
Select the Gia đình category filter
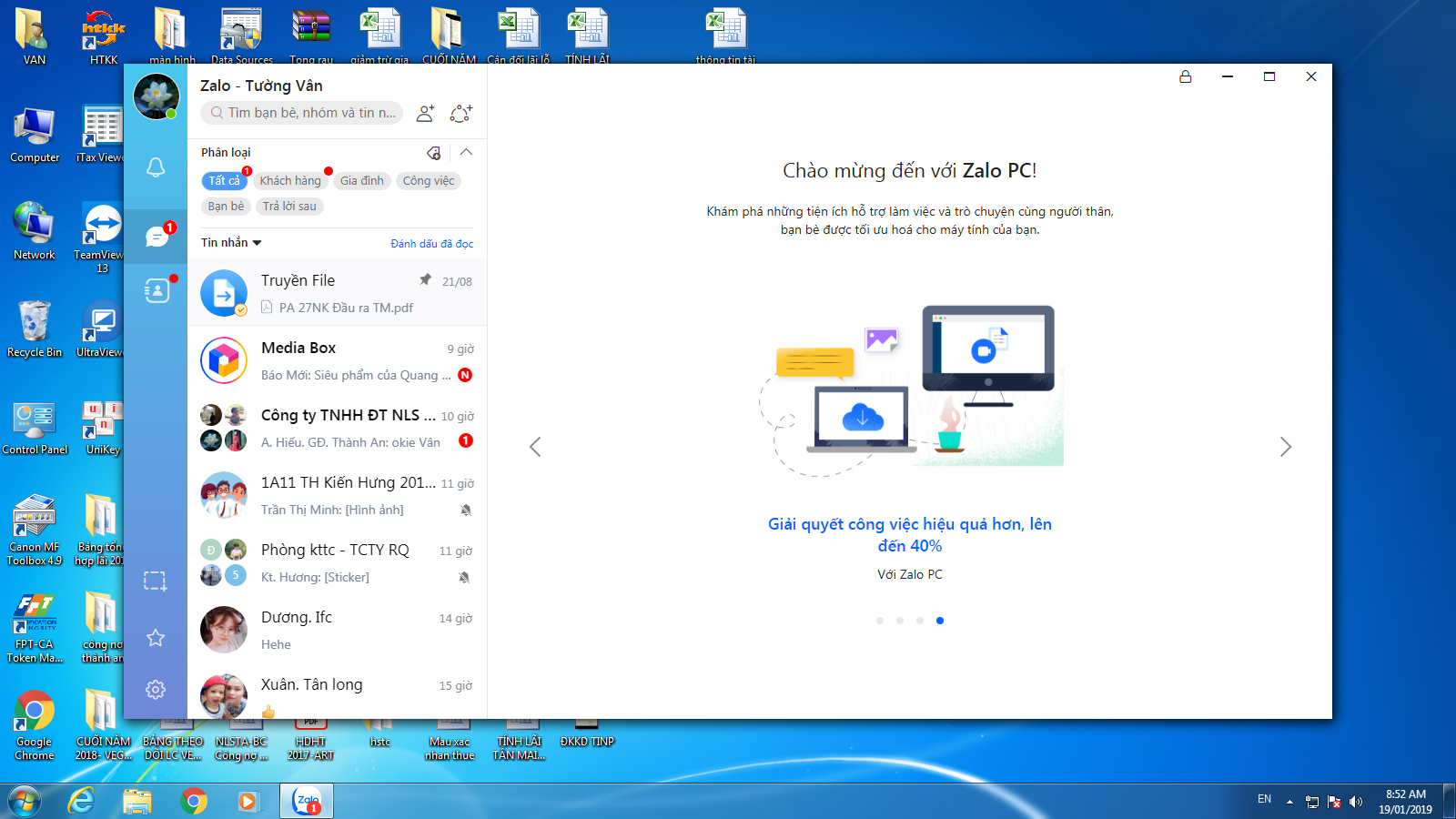coord(362,181)
